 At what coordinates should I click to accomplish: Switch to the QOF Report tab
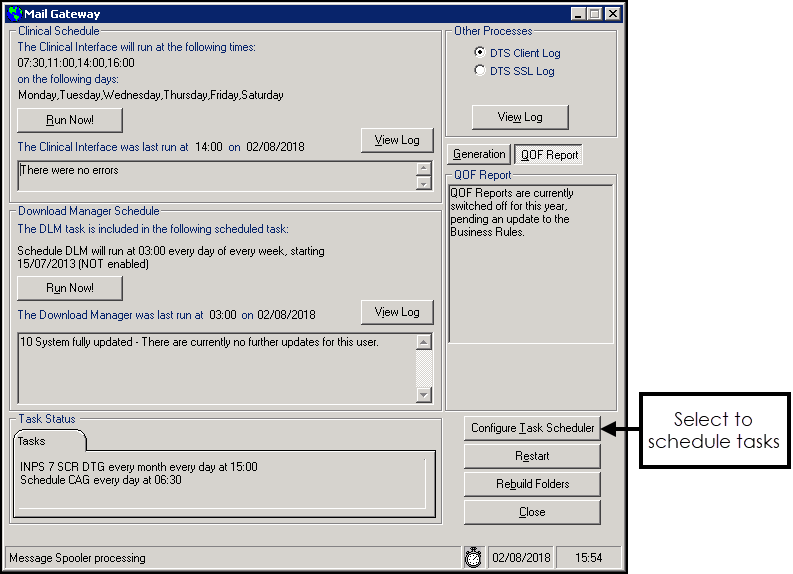pos(548,155)
